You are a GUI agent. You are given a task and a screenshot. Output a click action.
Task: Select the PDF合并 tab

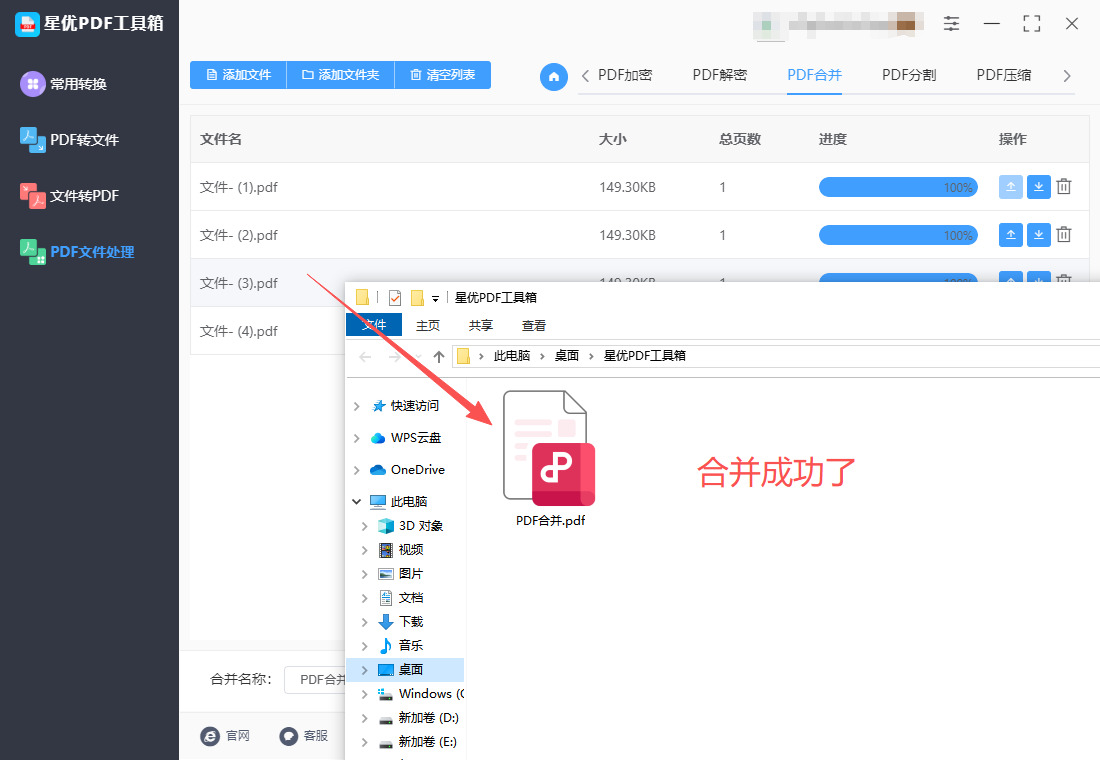click(814, 75)
